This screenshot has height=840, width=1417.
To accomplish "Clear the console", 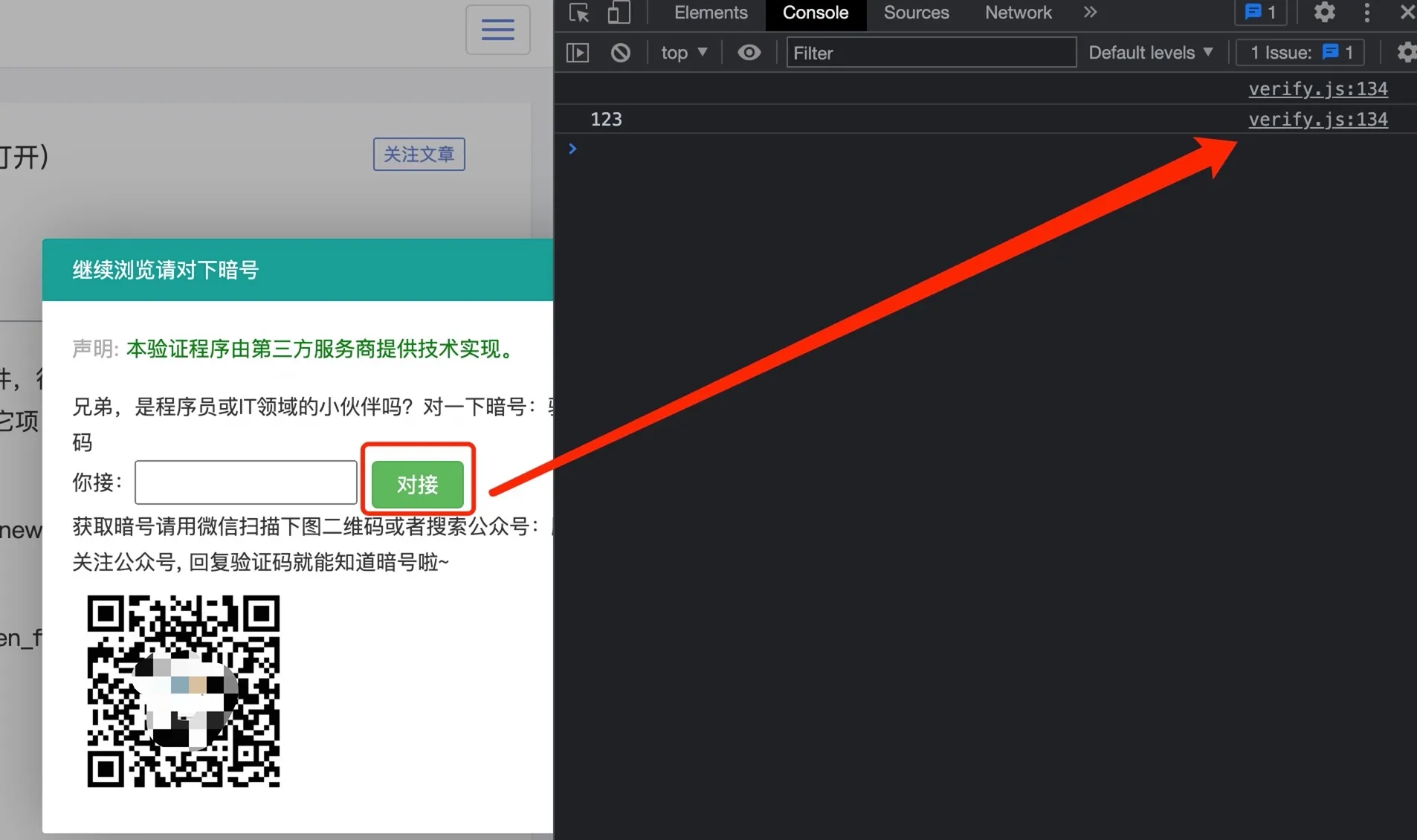I will tap(621, 53).
